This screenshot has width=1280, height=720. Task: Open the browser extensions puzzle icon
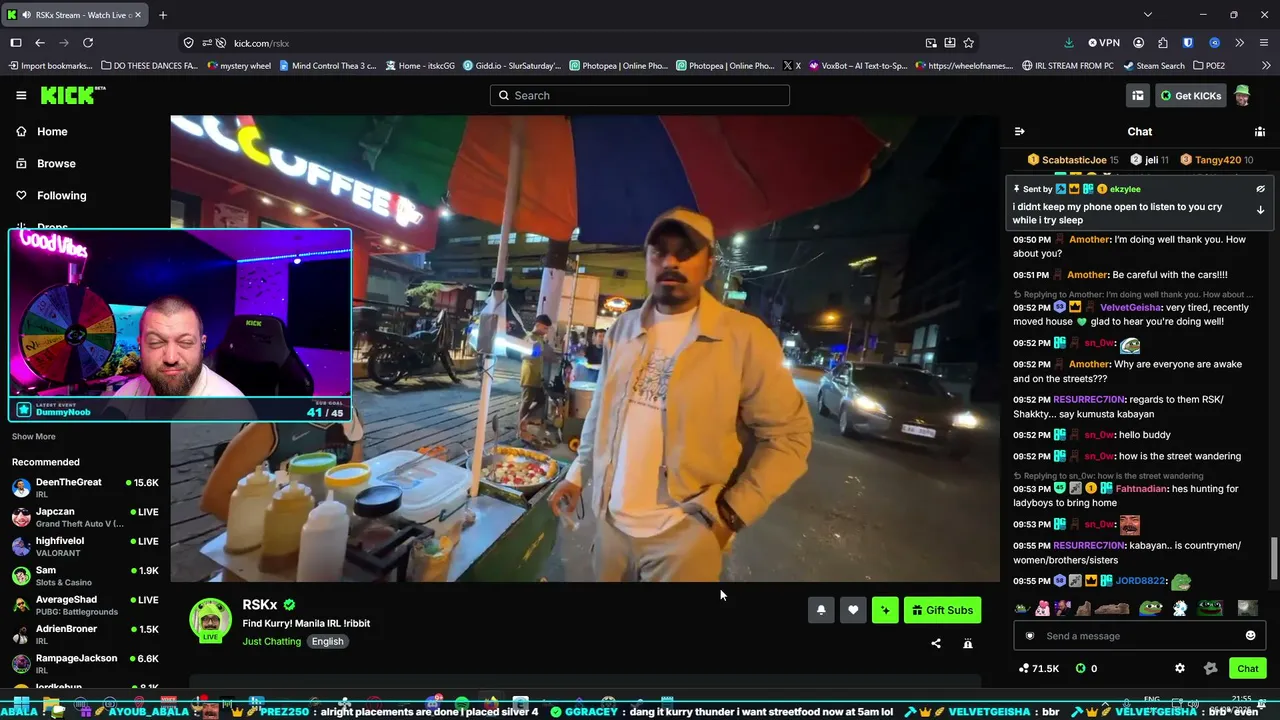[x=1163, y=43]
